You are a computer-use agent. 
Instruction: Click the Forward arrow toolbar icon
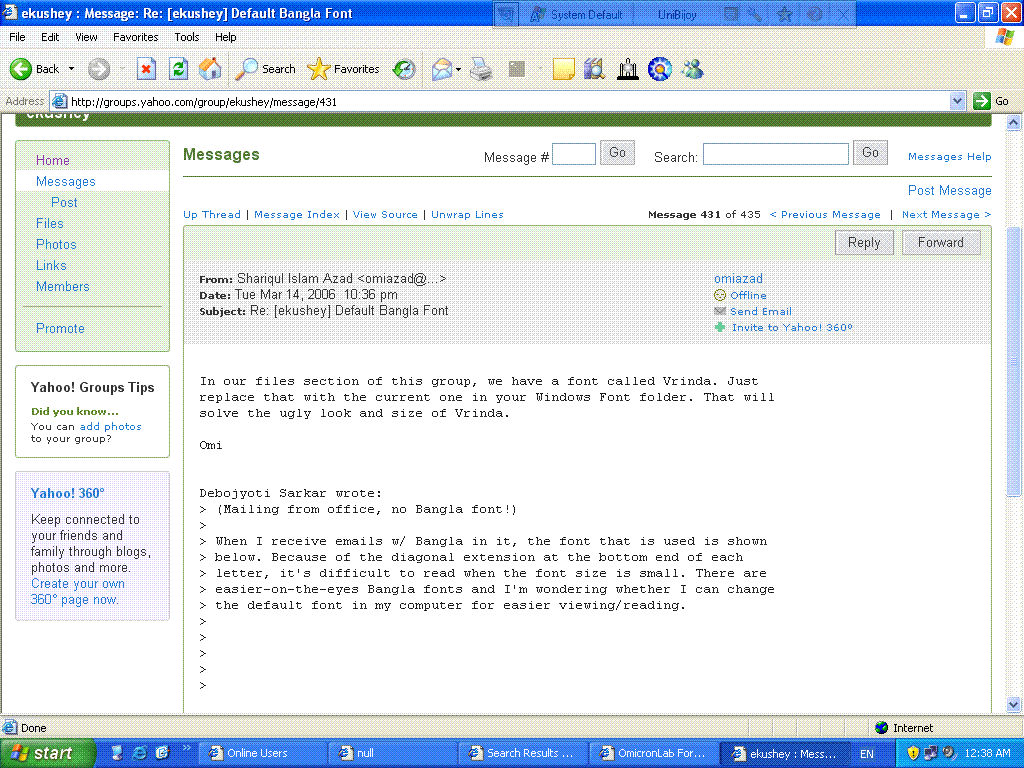(99, 69)
